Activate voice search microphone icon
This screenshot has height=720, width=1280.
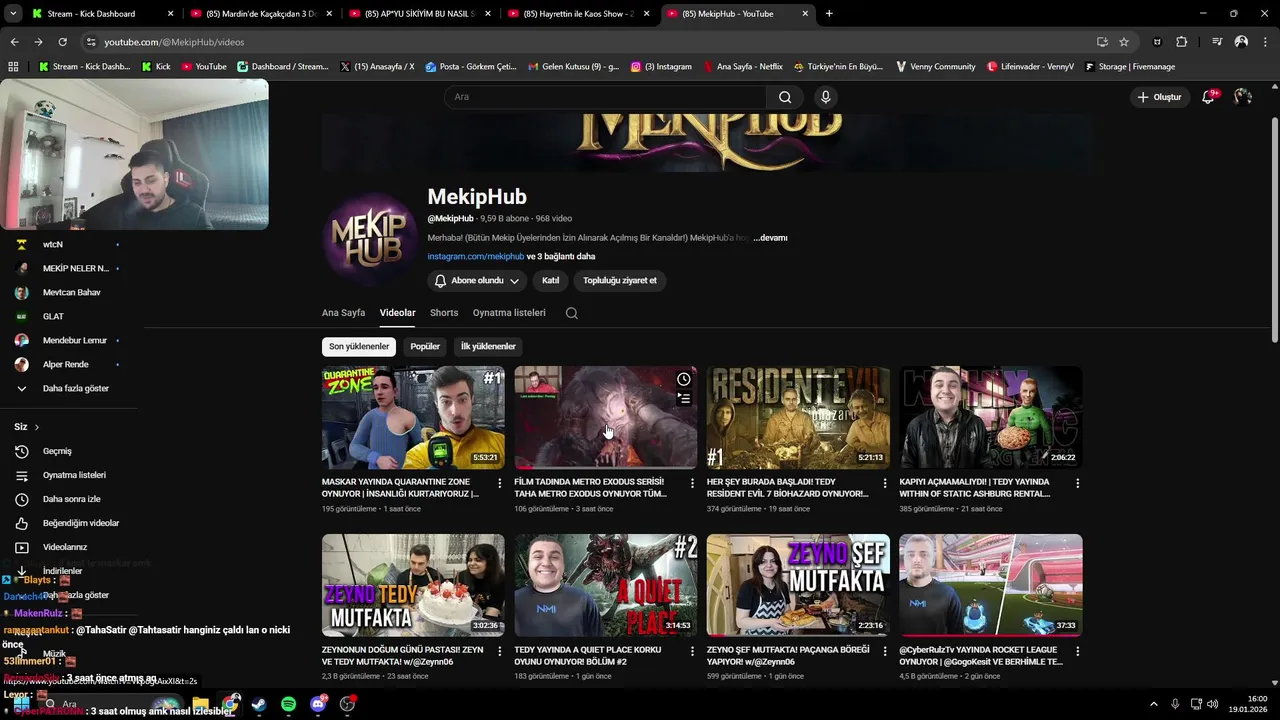coord(825,97)
